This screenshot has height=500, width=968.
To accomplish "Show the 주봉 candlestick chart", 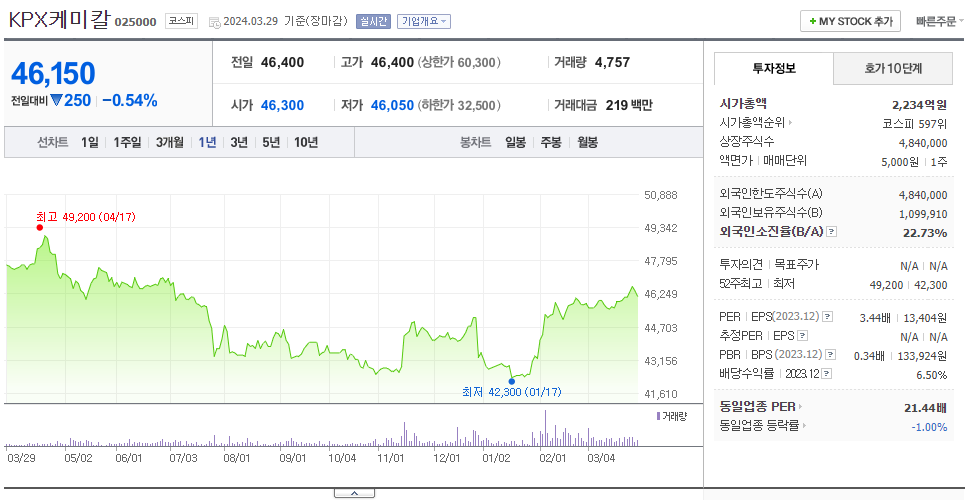I will click(x=551, y=143).
